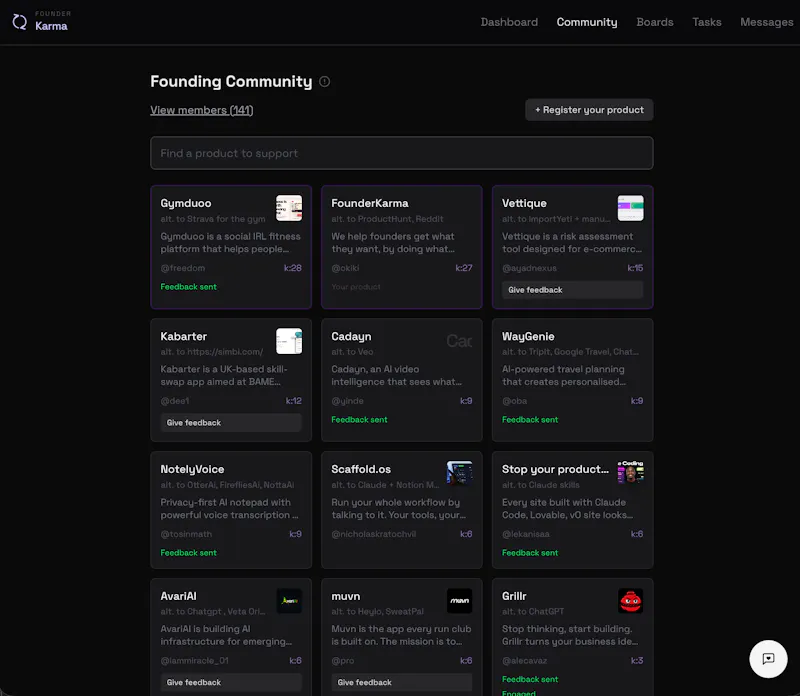Click the Founding Community heading

pos(231,81)
